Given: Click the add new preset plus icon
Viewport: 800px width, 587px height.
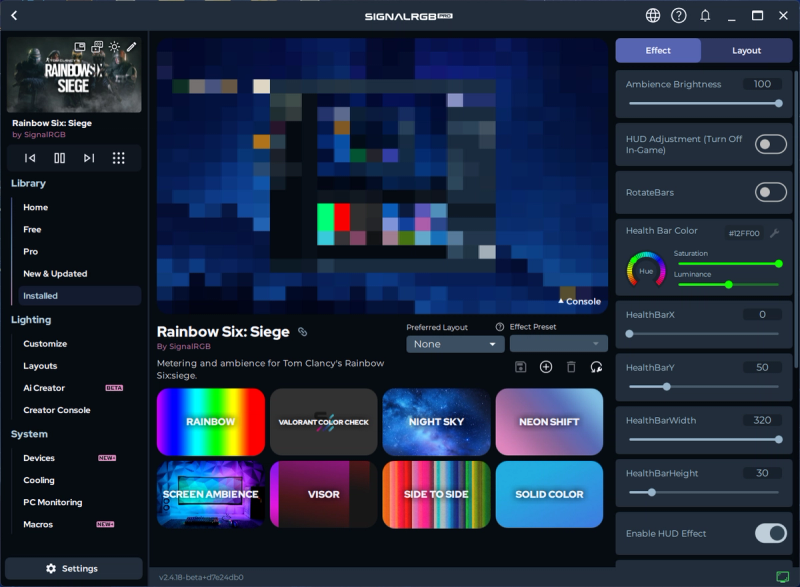Looking at the screenshot, I should [546, 367].
